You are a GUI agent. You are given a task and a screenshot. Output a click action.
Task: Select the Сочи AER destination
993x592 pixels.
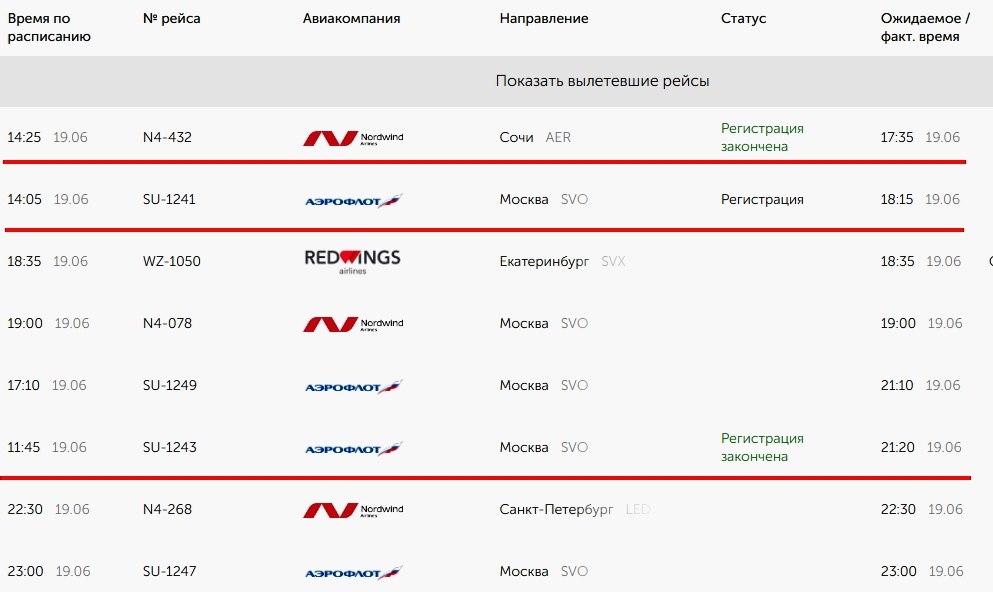coord(535,137)
